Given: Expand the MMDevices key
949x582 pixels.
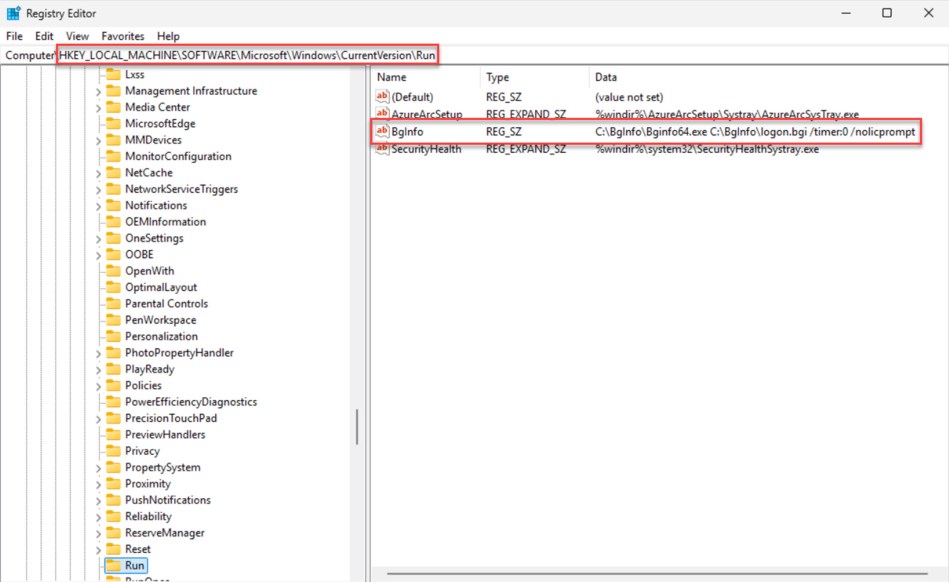Looking at the screenshot, I should 98,140.
